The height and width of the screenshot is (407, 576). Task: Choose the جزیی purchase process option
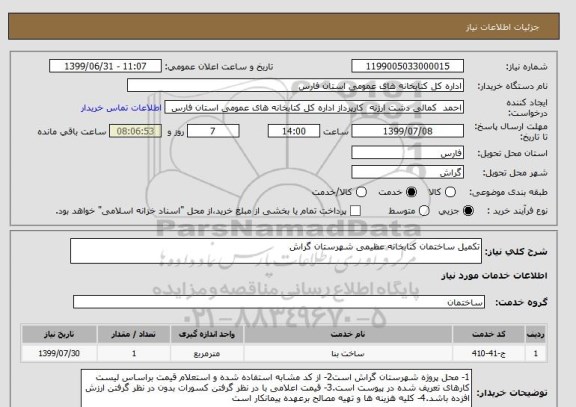(468, 211)
